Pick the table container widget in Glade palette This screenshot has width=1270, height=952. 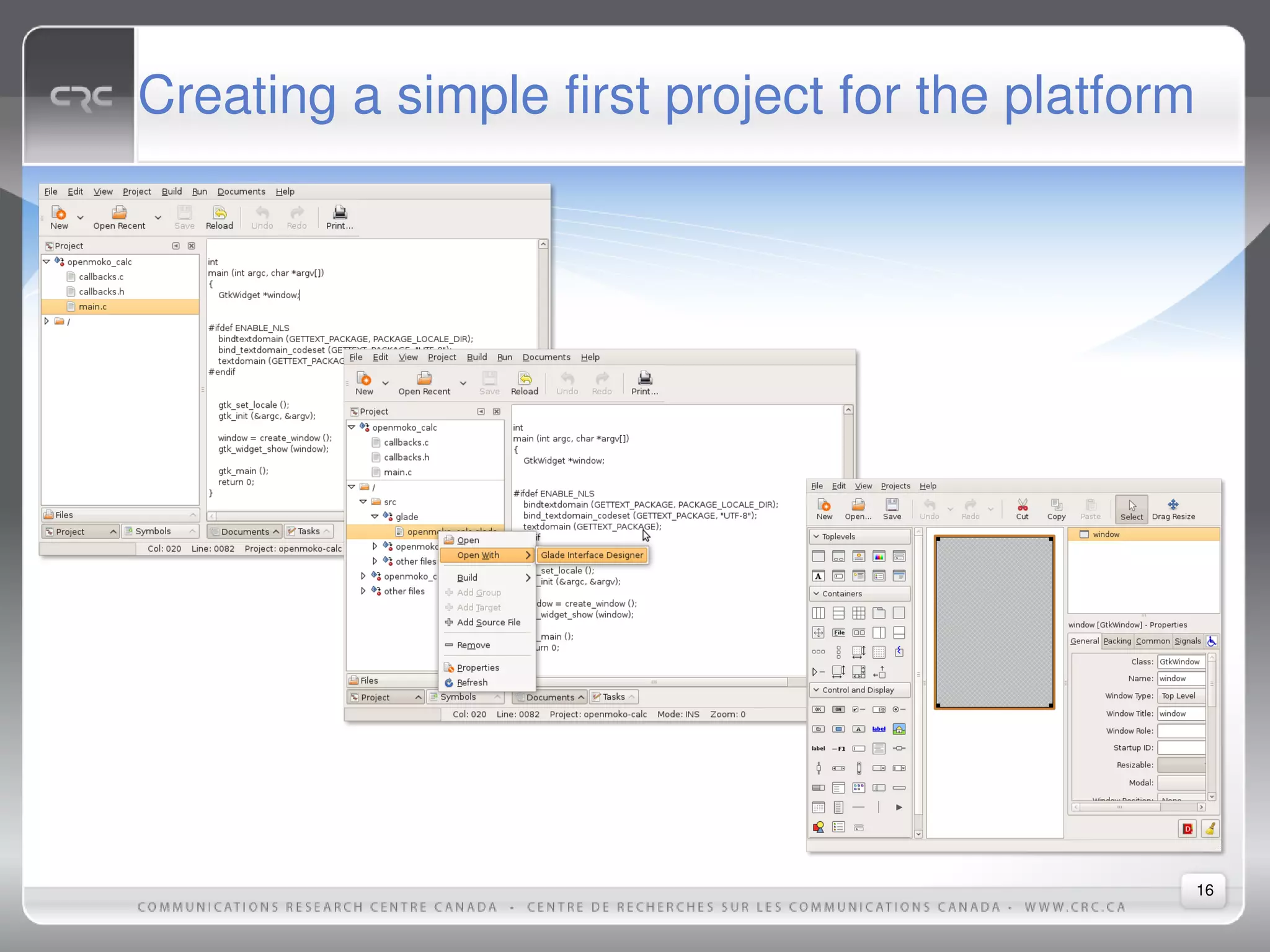tap(859, 613)
